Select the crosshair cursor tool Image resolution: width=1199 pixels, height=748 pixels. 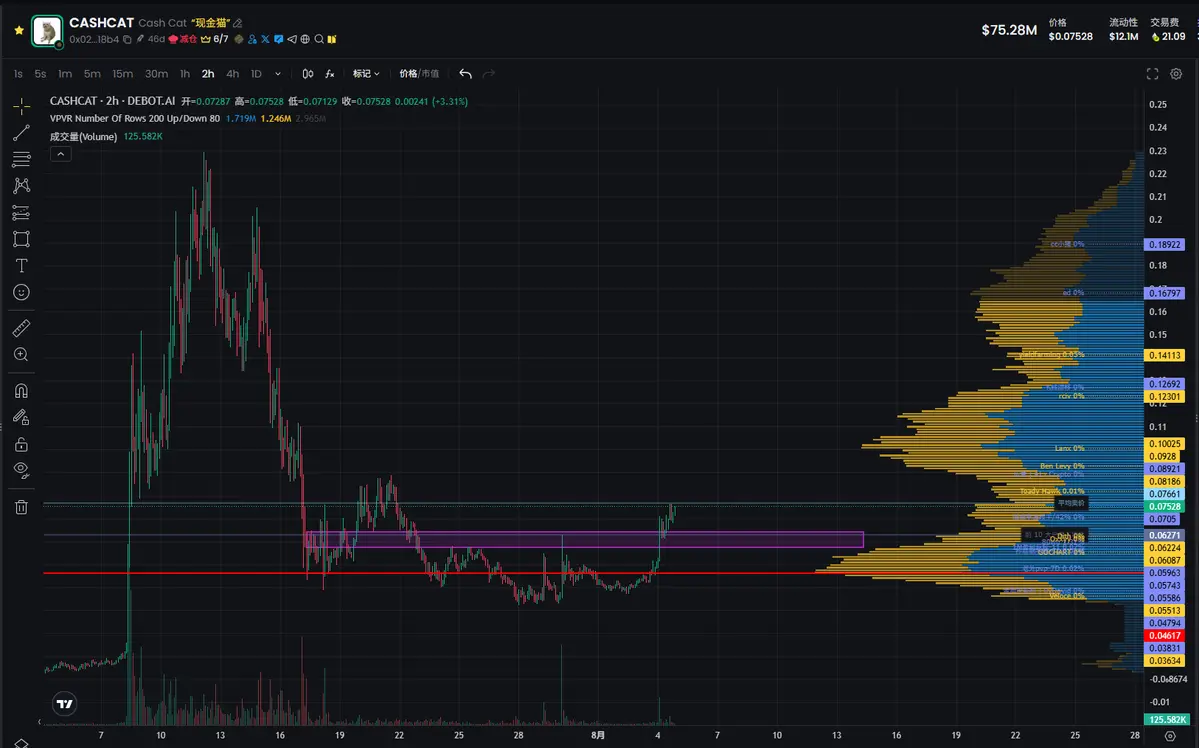pos(21,106)
